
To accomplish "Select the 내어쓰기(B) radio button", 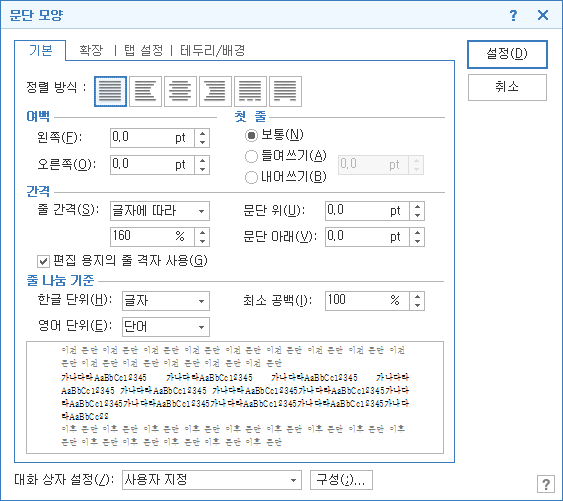I will 251,177.
